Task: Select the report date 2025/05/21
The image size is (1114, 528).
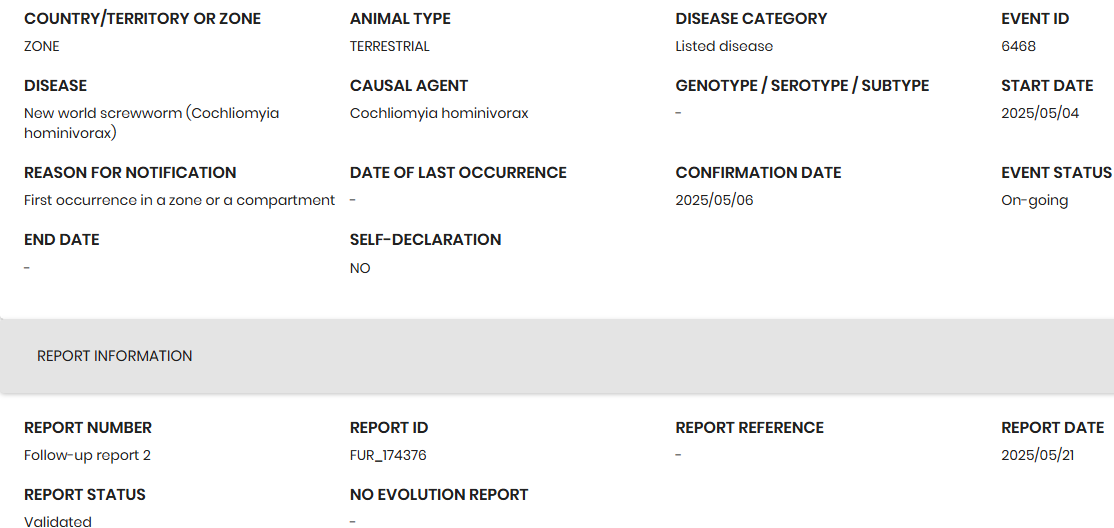Action: pyautogui.click(x=1038, y=455)
